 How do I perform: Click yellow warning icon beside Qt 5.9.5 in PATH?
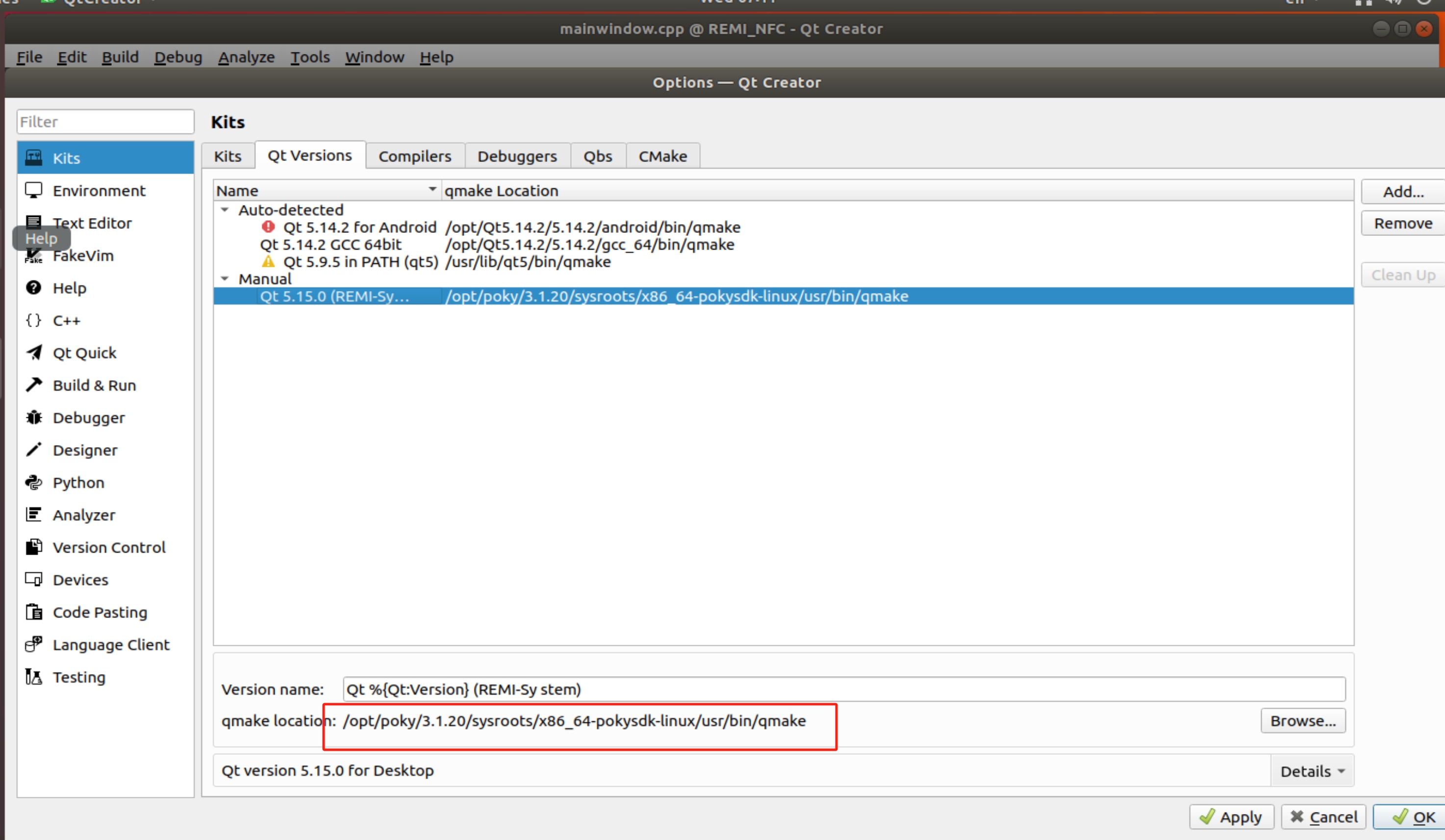(x=268, y=261)
